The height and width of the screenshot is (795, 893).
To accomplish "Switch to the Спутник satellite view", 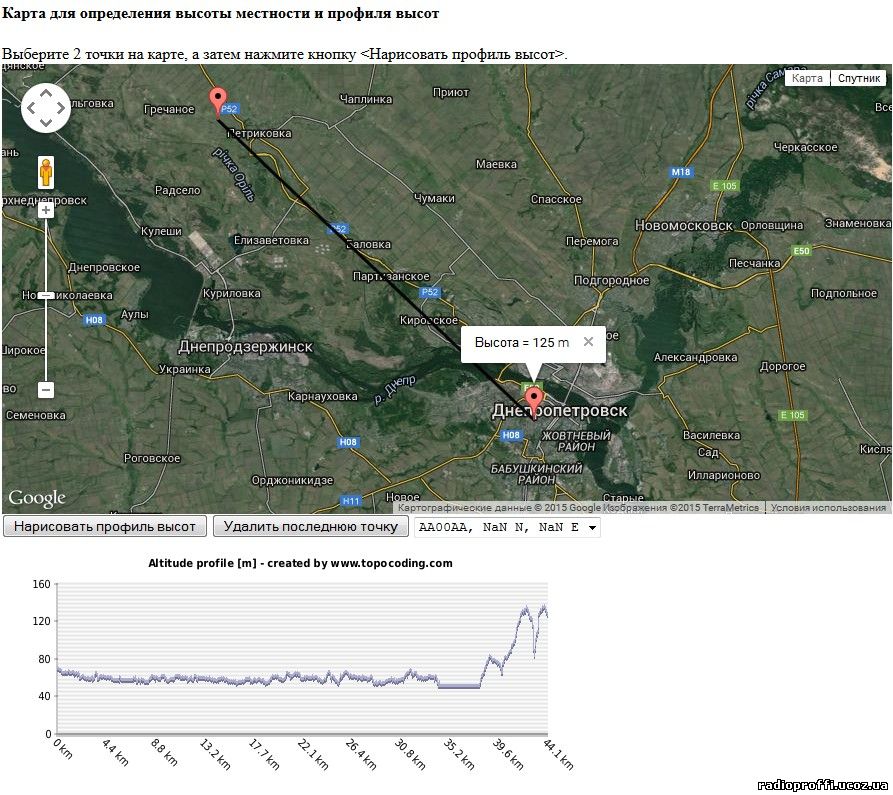I will [858, 78].
